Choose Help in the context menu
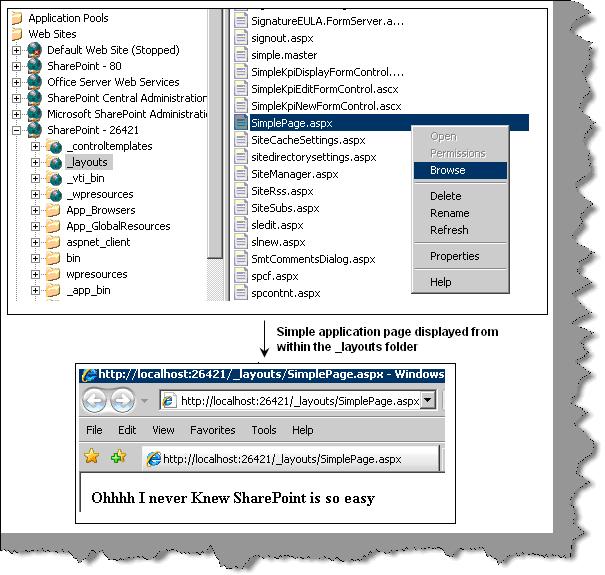Viewport: 605px width, 575px height. tap(460, 282)
